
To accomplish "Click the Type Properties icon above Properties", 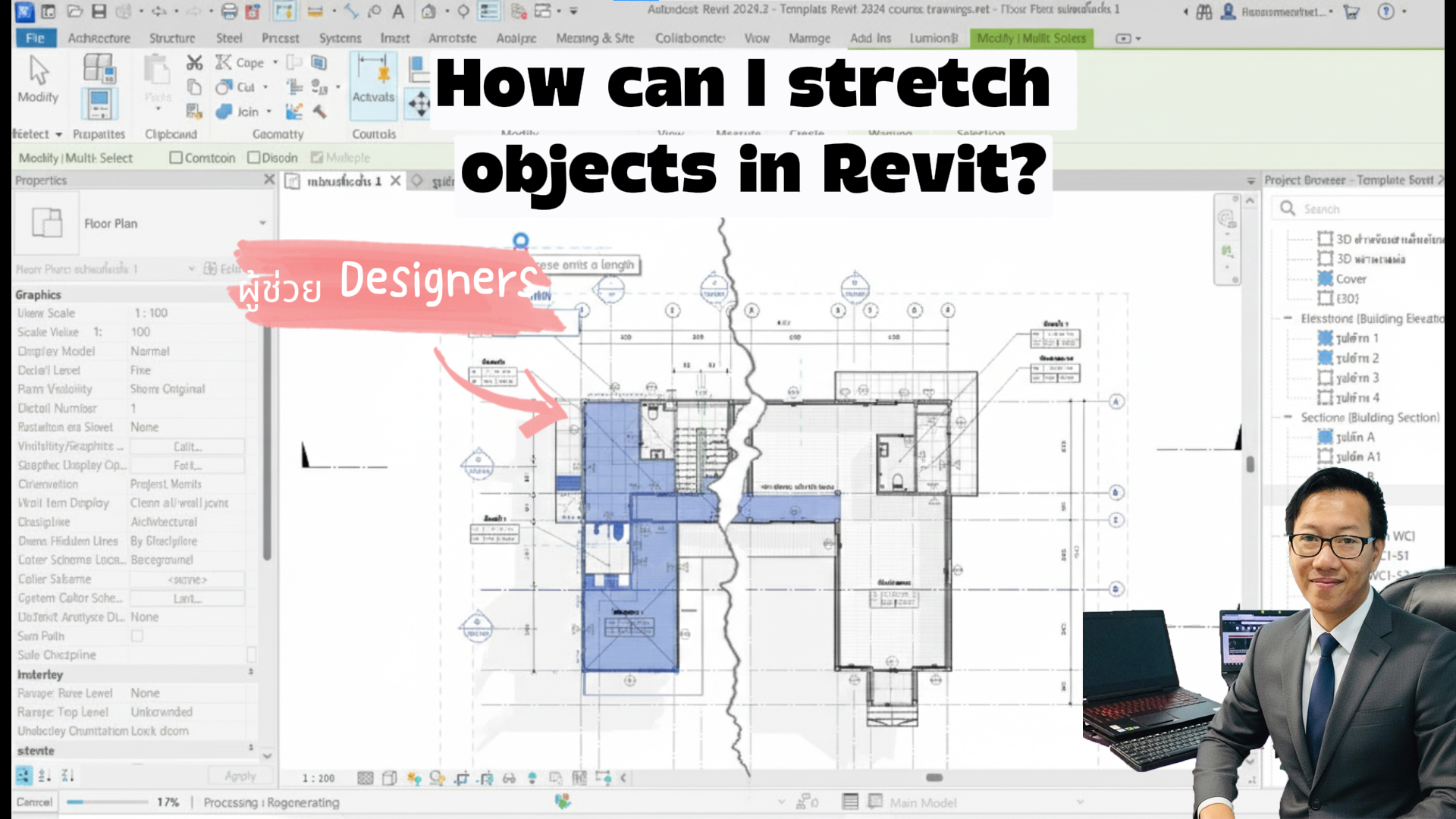I will click(99, 67).
